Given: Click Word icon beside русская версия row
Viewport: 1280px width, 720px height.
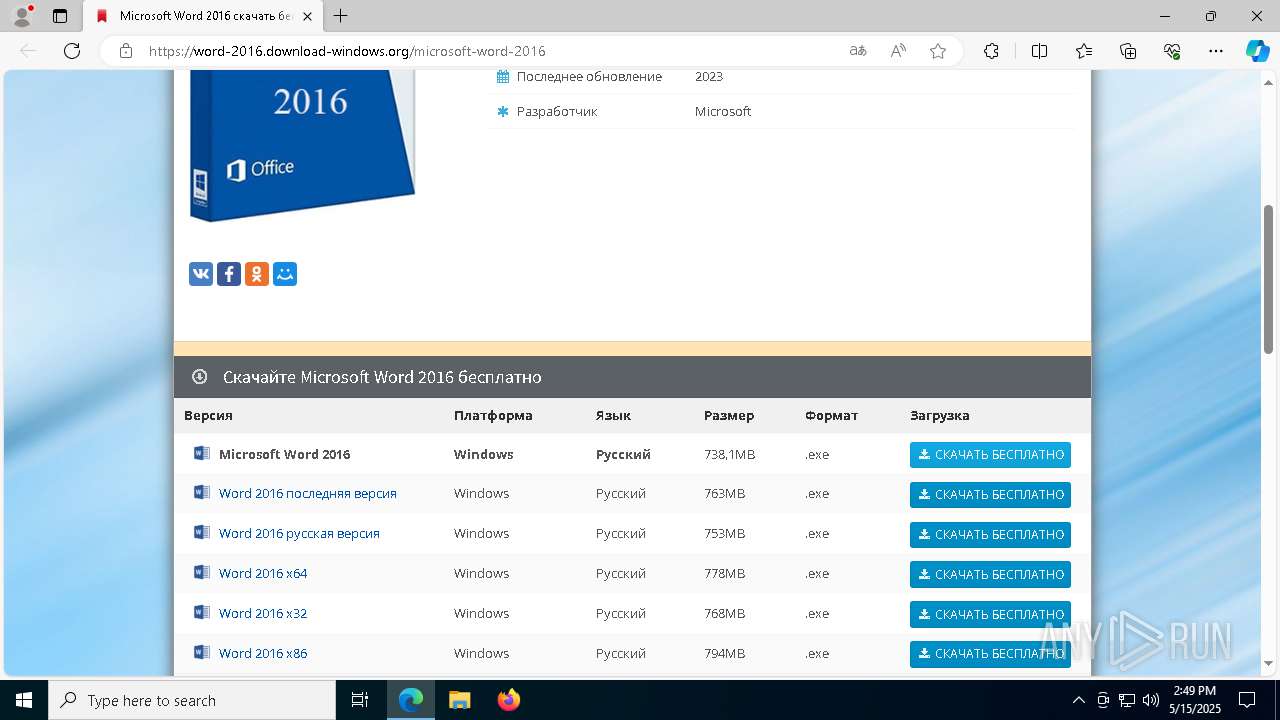Looking at the screenshot, I should click(202, 533).
